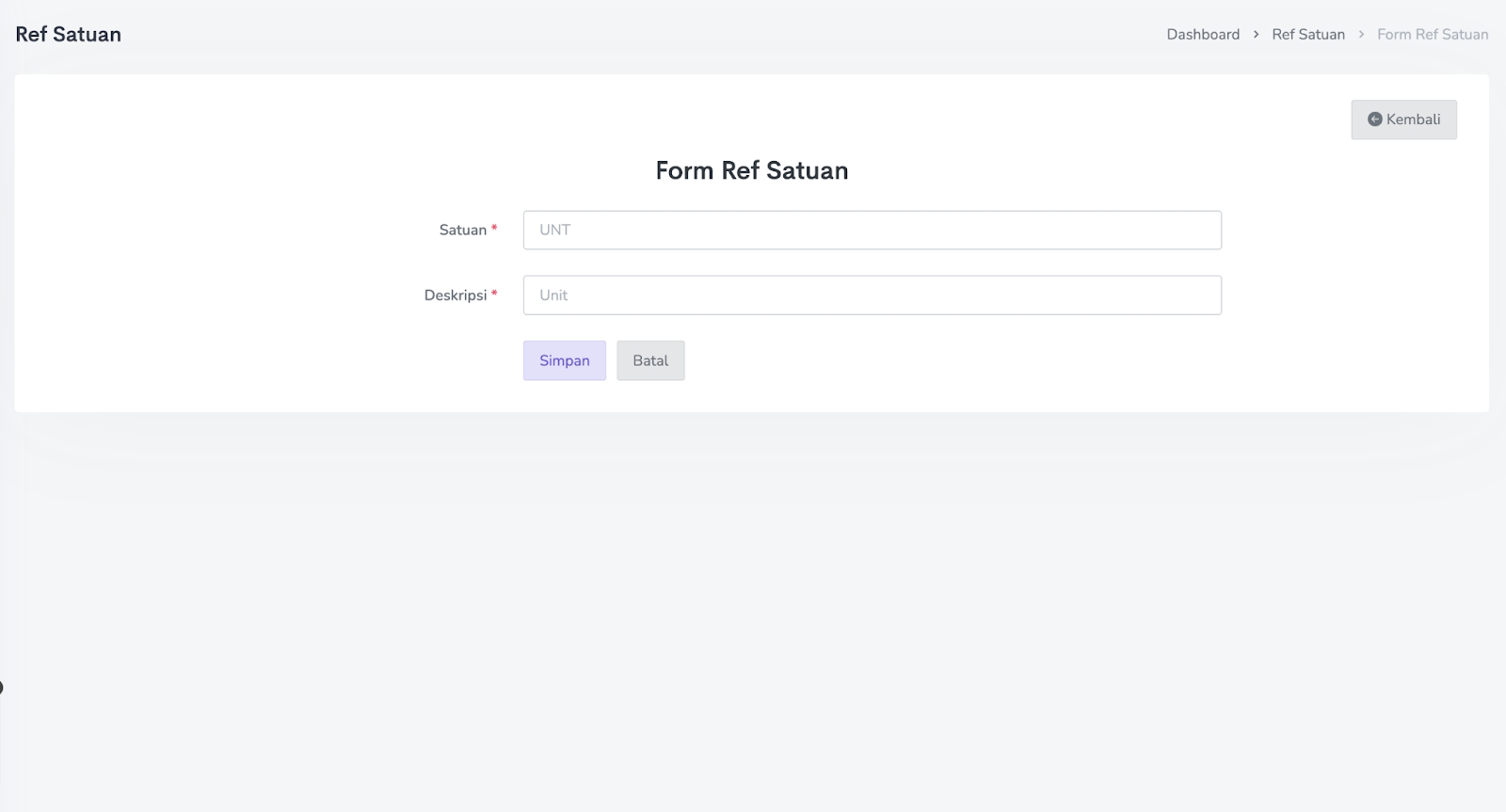Viewport: 1506px width, 812px height.
Task: Click the back arrow icon in Kembali button
Action: [x=1374, y=119]
